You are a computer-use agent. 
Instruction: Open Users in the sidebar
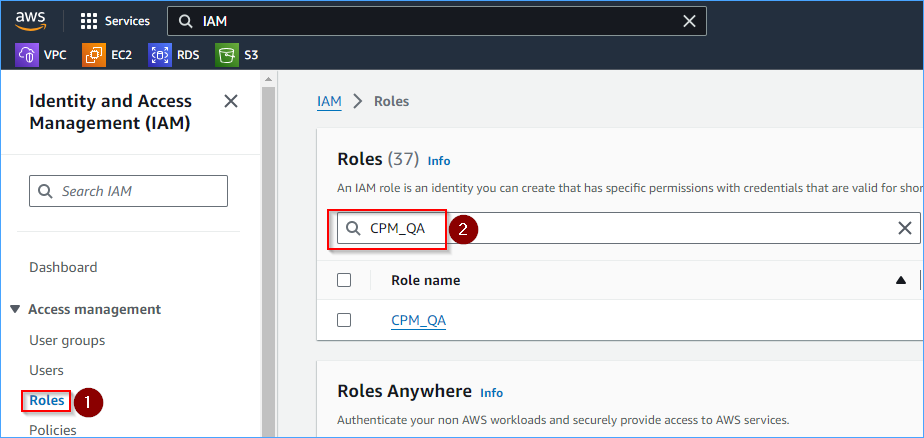pyautogui.click(x=47, y=370)
